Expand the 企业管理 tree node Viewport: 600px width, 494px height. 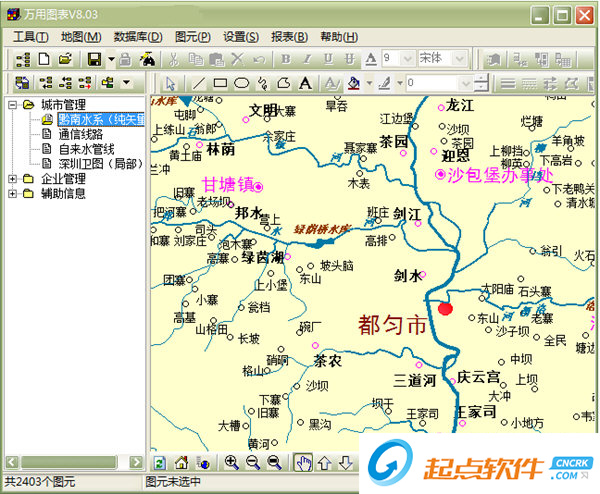point(12,179)
